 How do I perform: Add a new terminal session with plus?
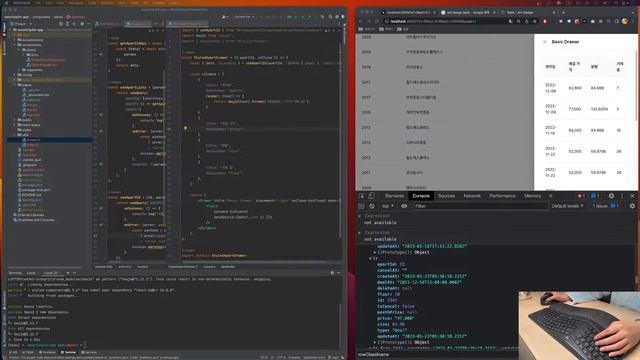pos(68,273)
